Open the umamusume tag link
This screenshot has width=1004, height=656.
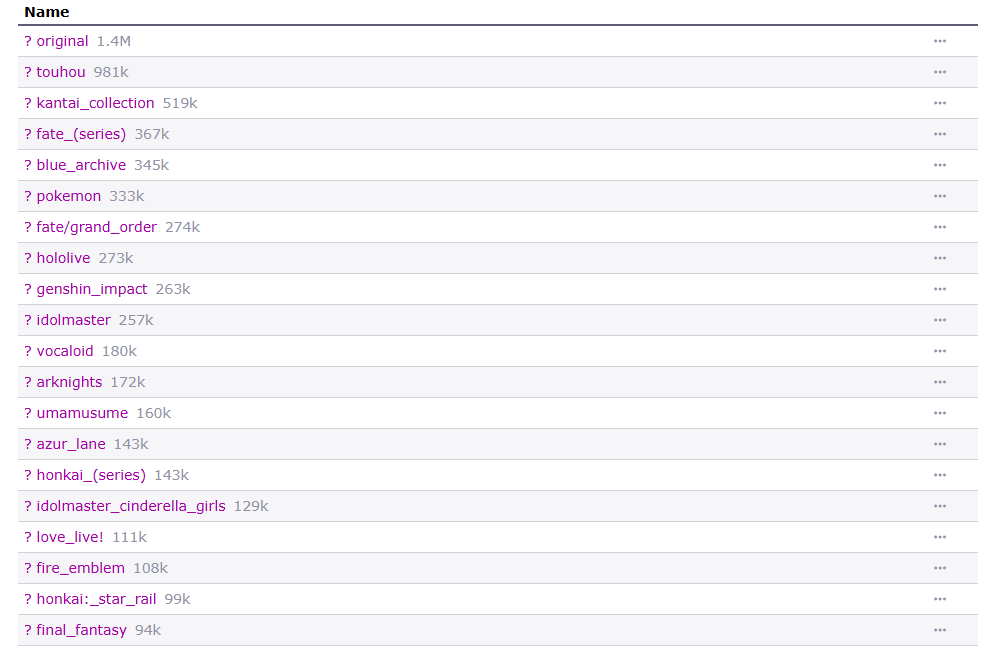82,413
